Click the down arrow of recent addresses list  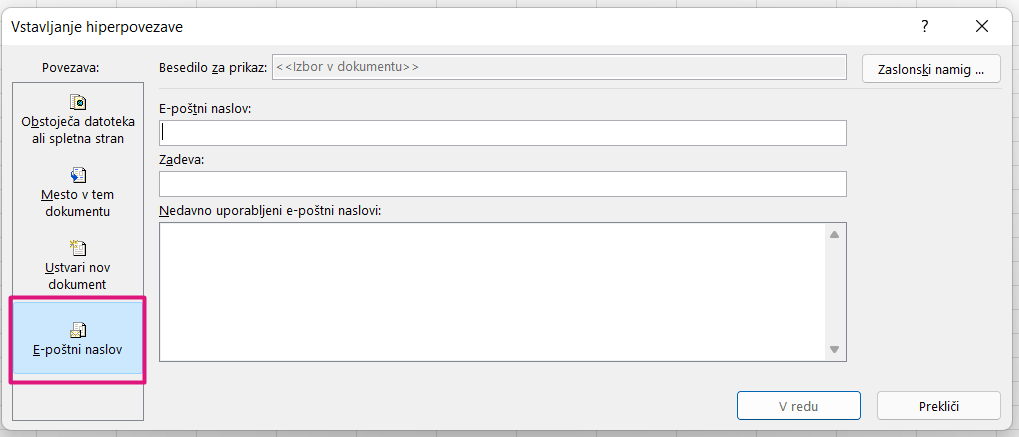pyautogui.click(x=834, y=349)
